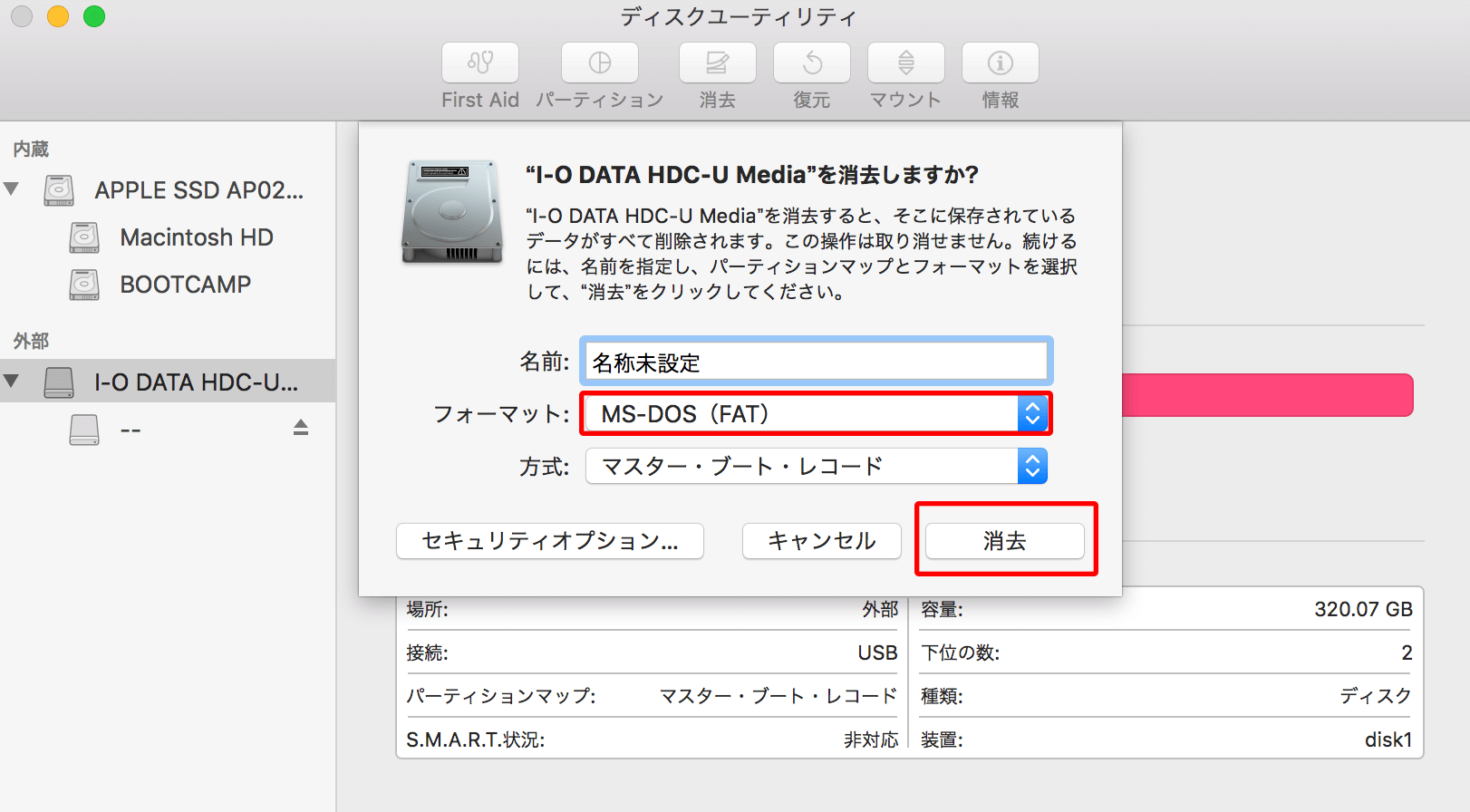Click the dialog title “I-O DATA HDC-U Media”を消去しますか?
1470x812 pixels.
(x=752, y=174)
